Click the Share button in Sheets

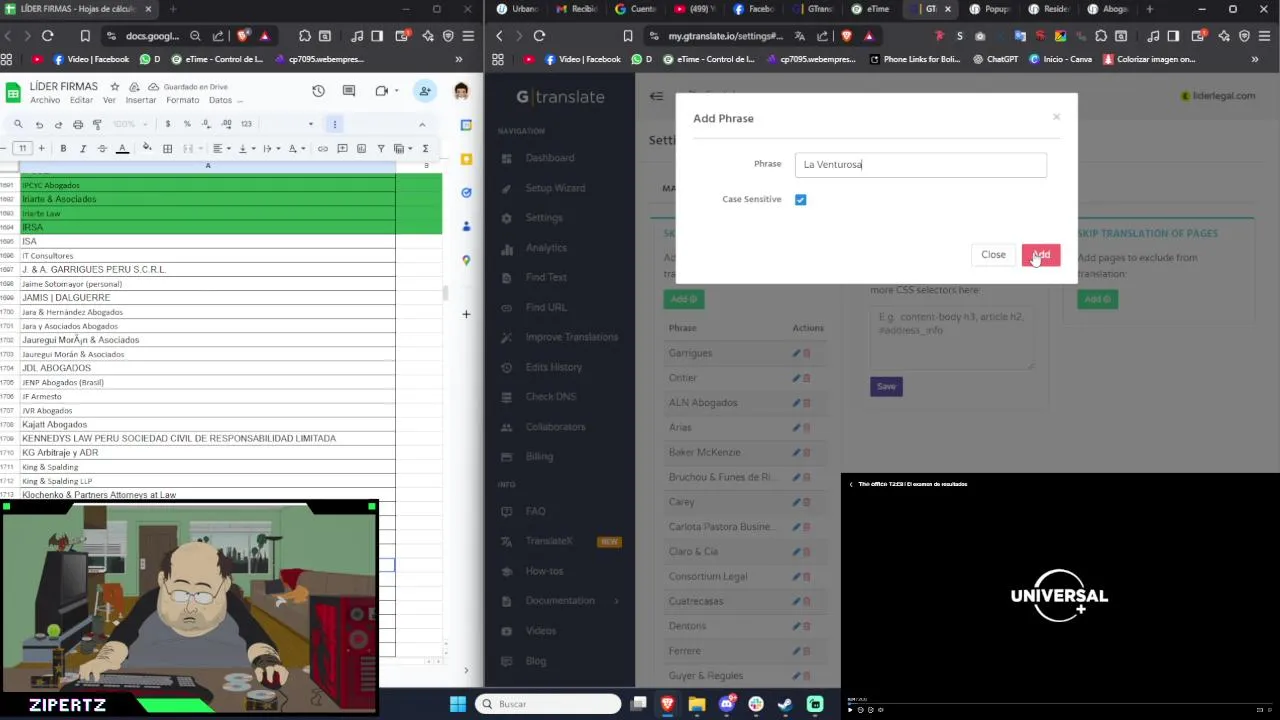(x=425, y=91)
